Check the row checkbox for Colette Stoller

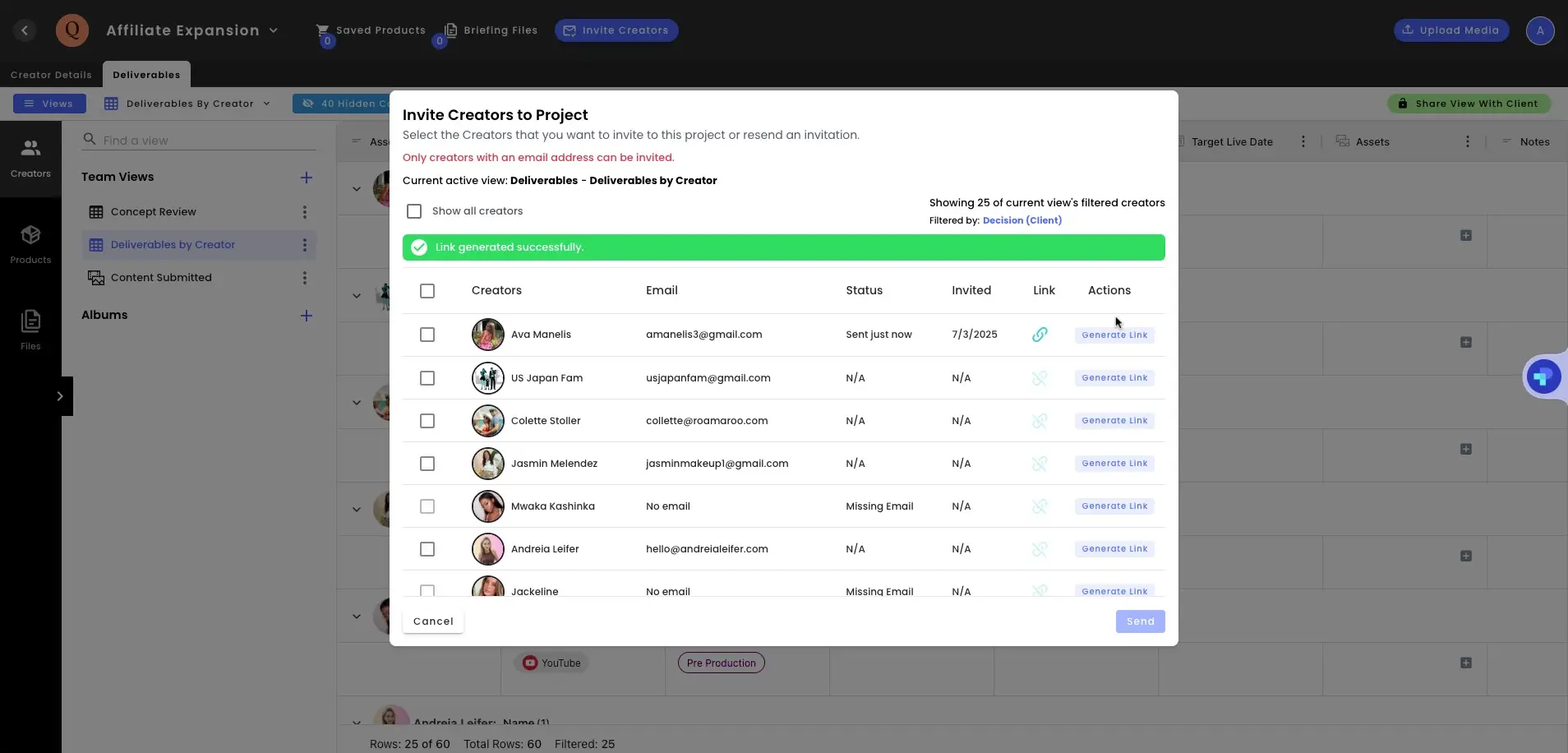click(427, 421)
